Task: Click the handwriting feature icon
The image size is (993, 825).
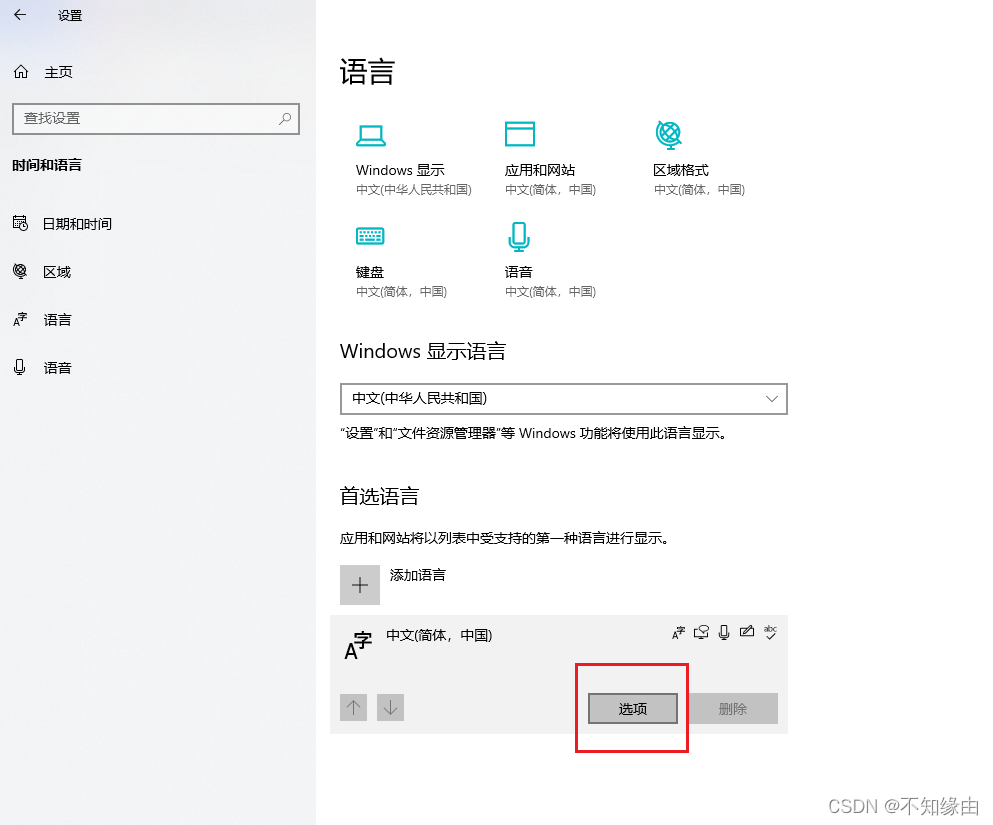Action: point(747,631)
